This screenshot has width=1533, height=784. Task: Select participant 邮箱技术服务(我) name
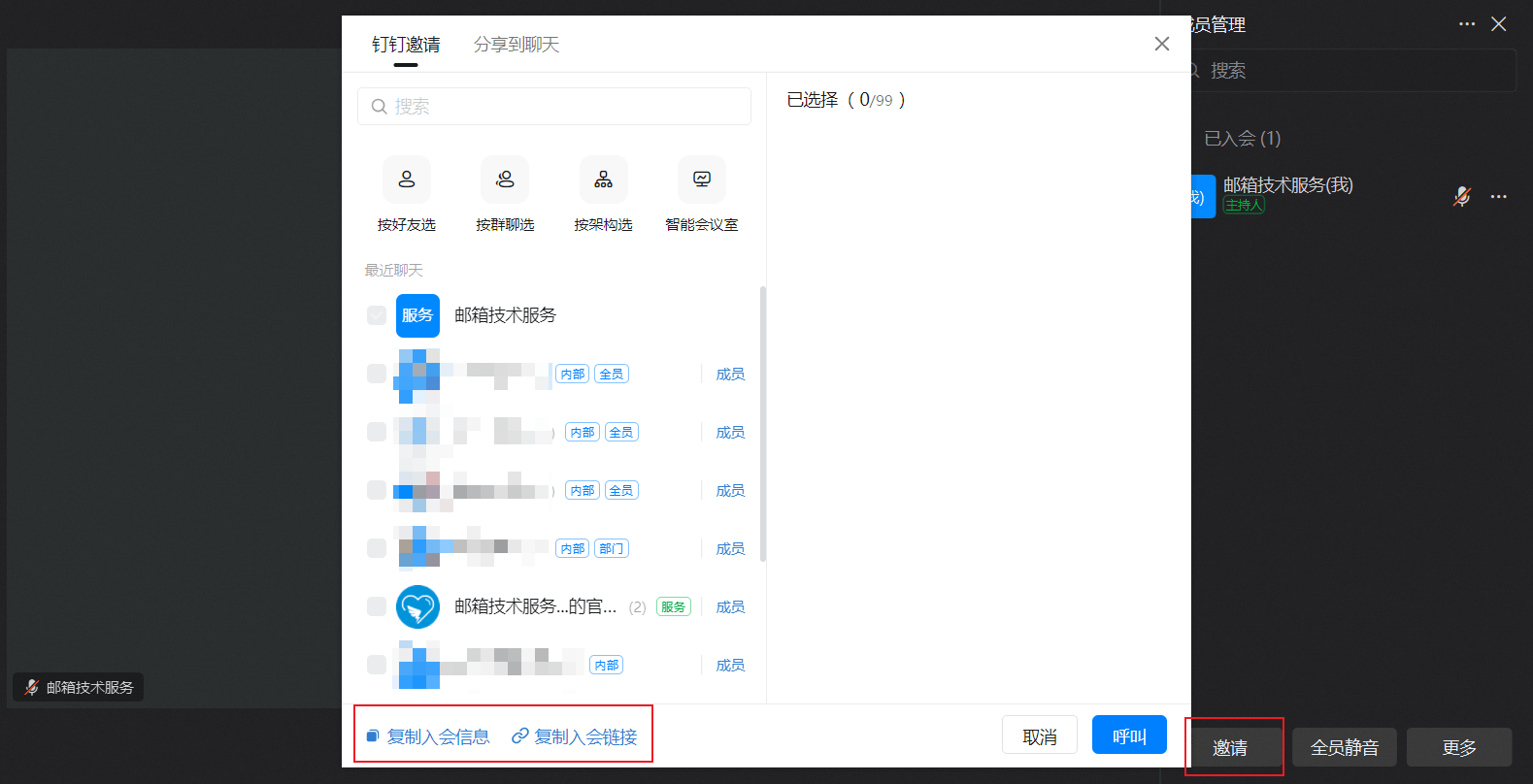point(1287,184)
